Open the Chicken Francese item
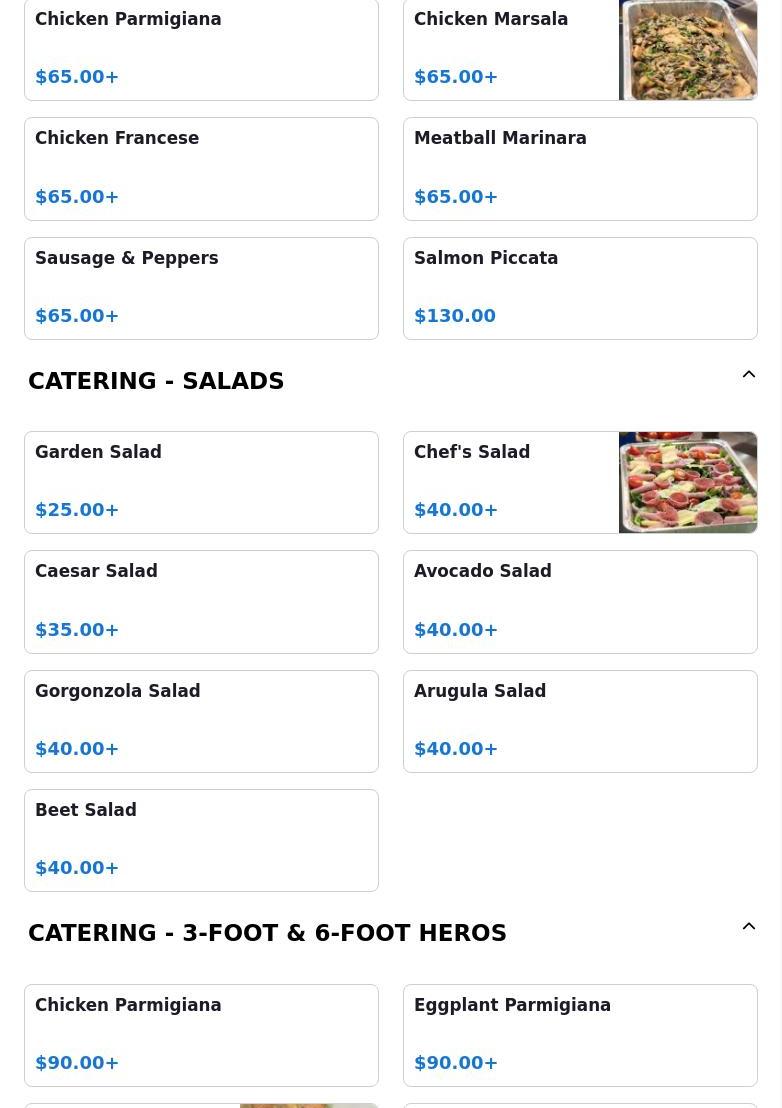782x1108 pixels. pos(201,169)
